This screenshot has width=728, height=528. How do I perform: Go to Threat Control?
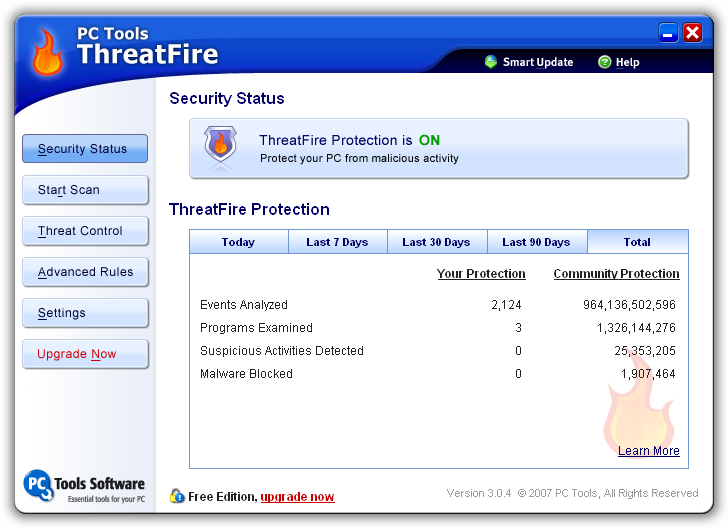click(x=85, y=231)
